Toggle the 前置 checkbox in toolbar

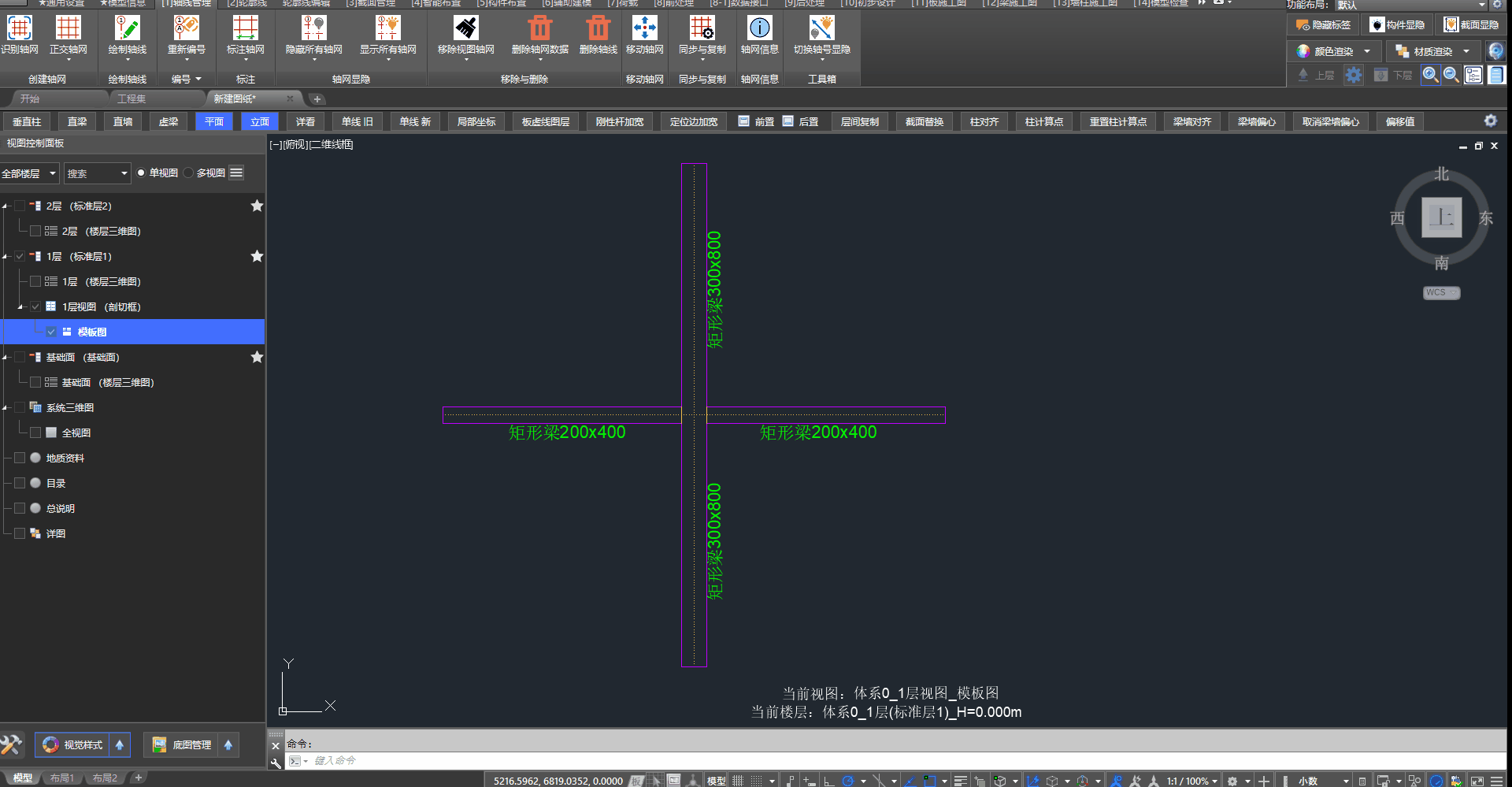click(743, 121)
